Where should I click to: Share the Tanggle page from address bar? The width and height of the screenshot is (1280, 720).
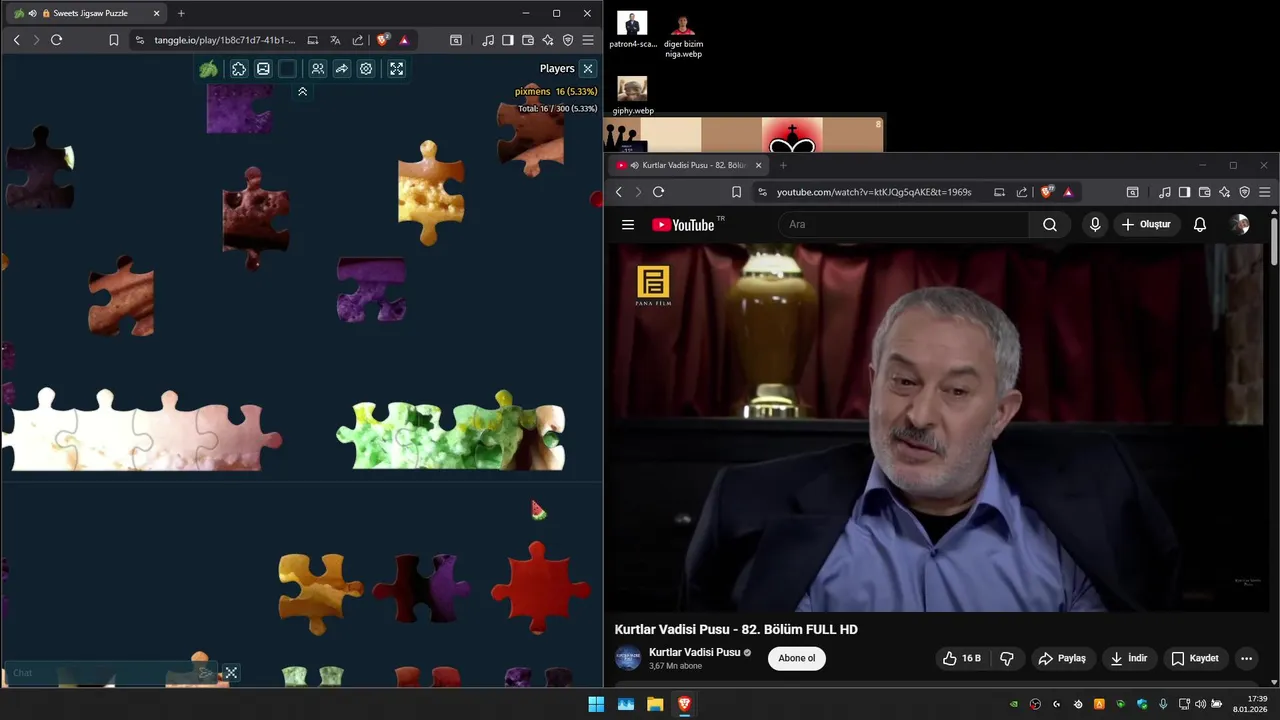point(358,40)
